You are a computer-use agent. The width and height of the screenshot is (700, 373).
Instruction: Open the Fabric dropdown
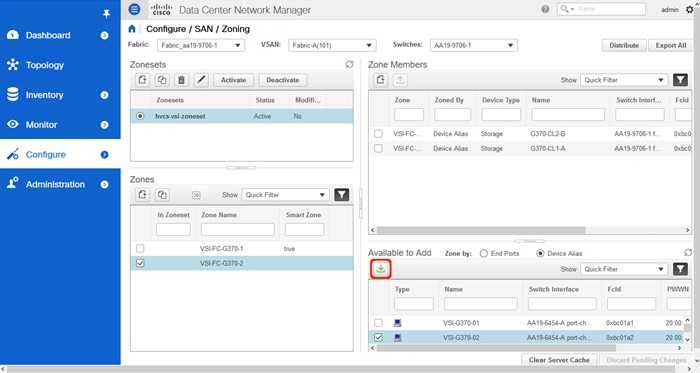[x=201, y=46]
